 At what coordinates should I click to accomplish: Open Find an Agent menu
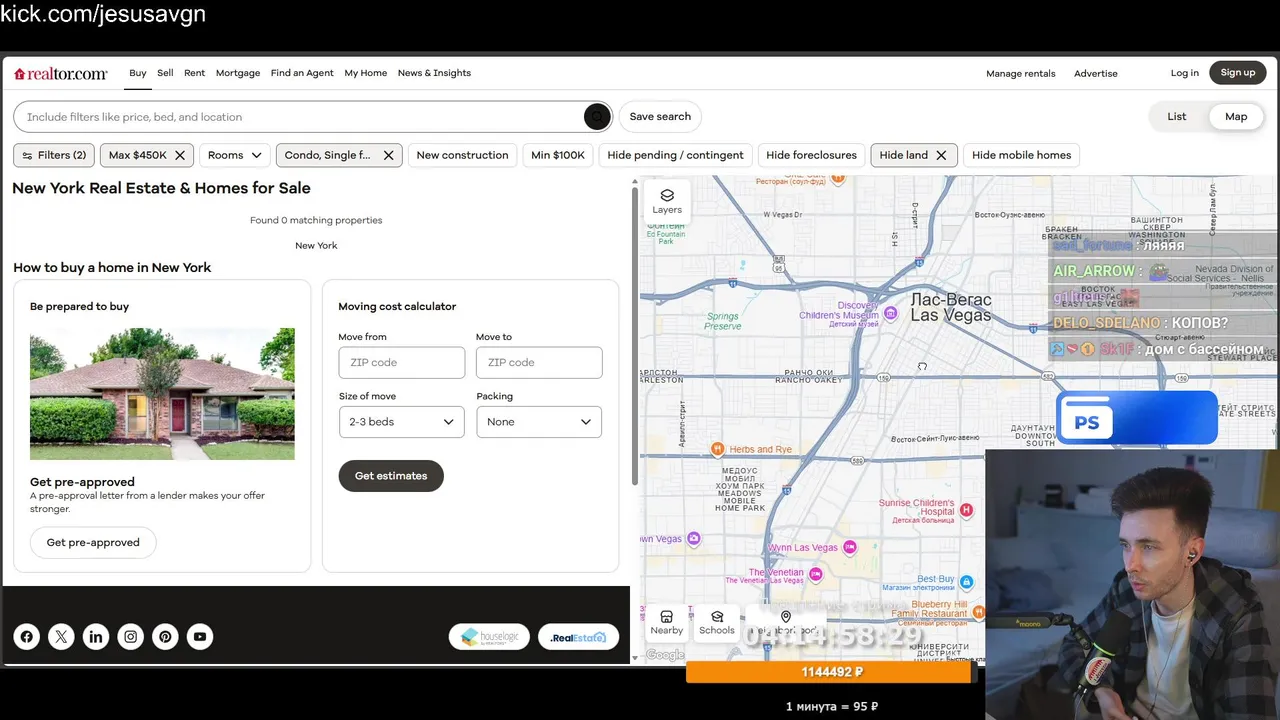coord(302,73)
